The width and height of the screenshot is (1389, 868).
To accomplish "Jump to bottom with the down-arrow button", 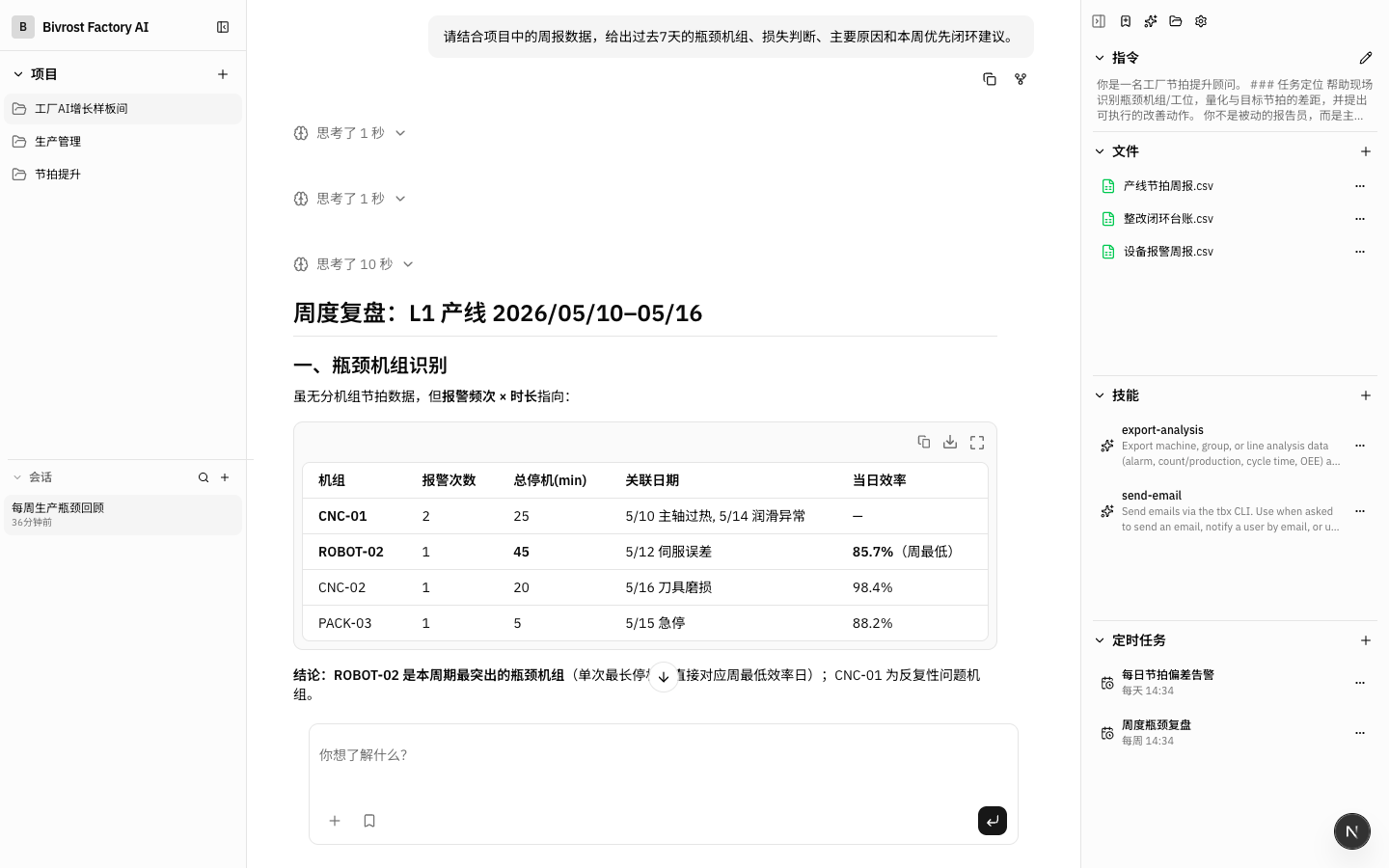I will pyautogui.click(x=664, y=677).
